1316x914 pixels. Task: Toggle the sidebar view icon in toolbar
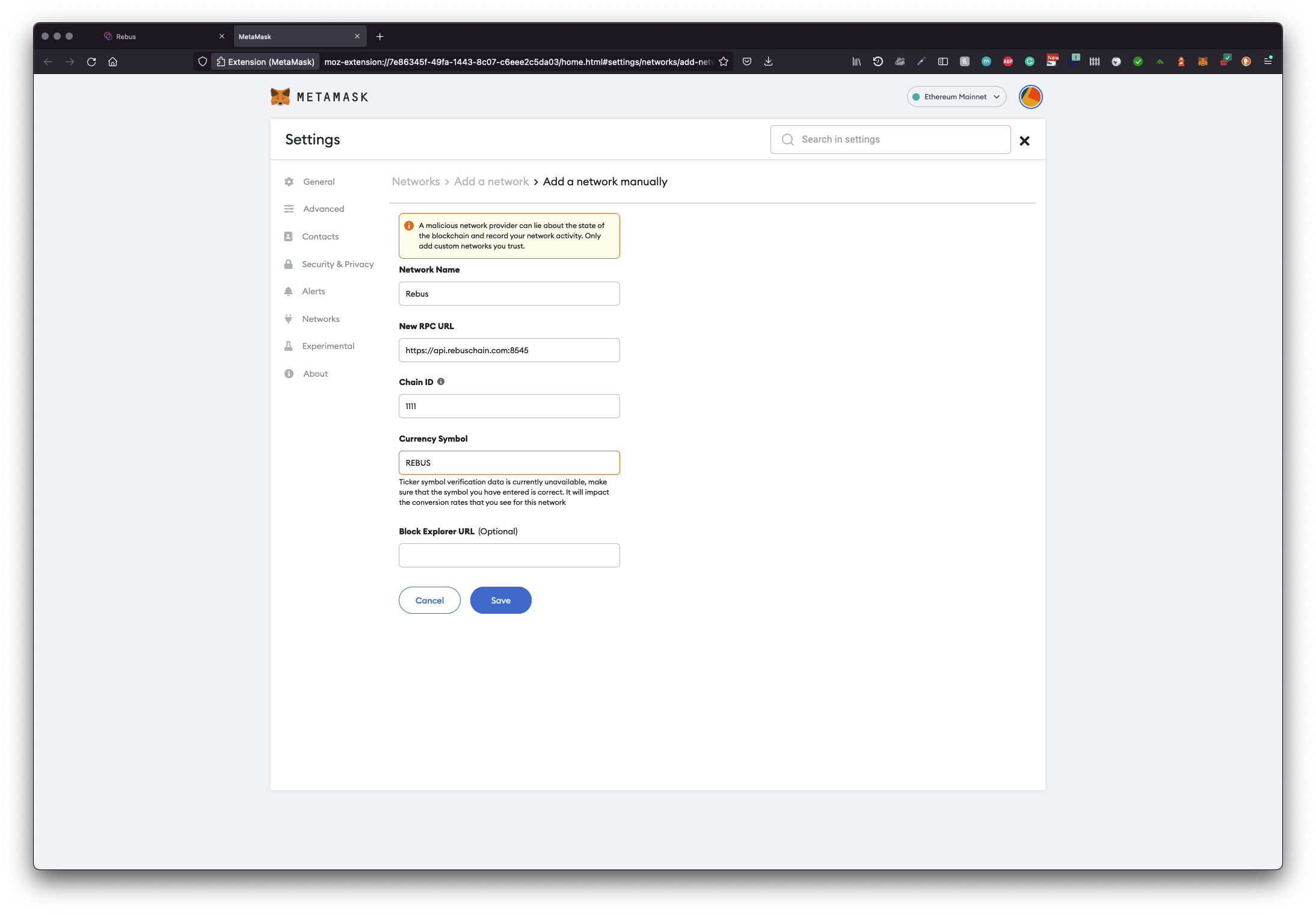[x=943, y=61]
